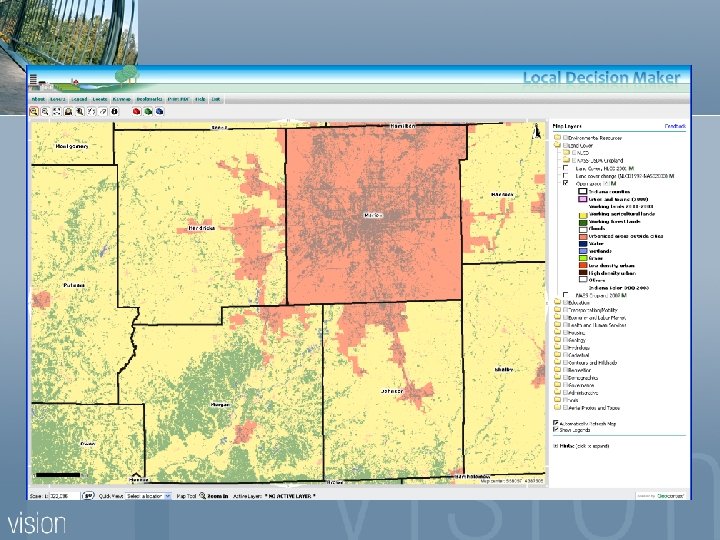This screenshot has height=540, width=720.
Task: Click the header logo landscape image
Action: click(85, 79)
